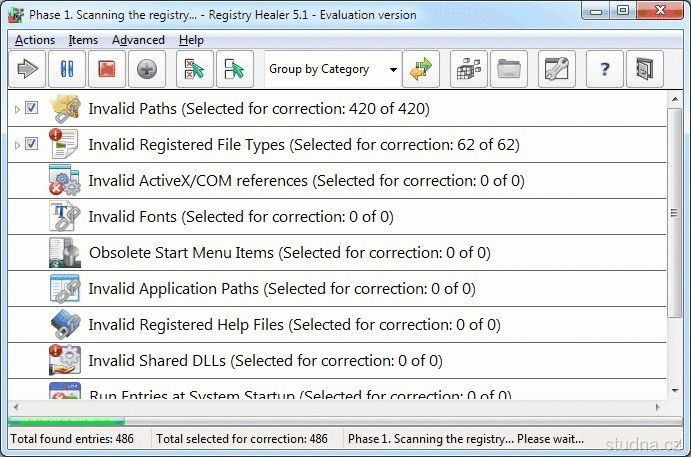Expand the Invalid Paths category

coord(16,108)
